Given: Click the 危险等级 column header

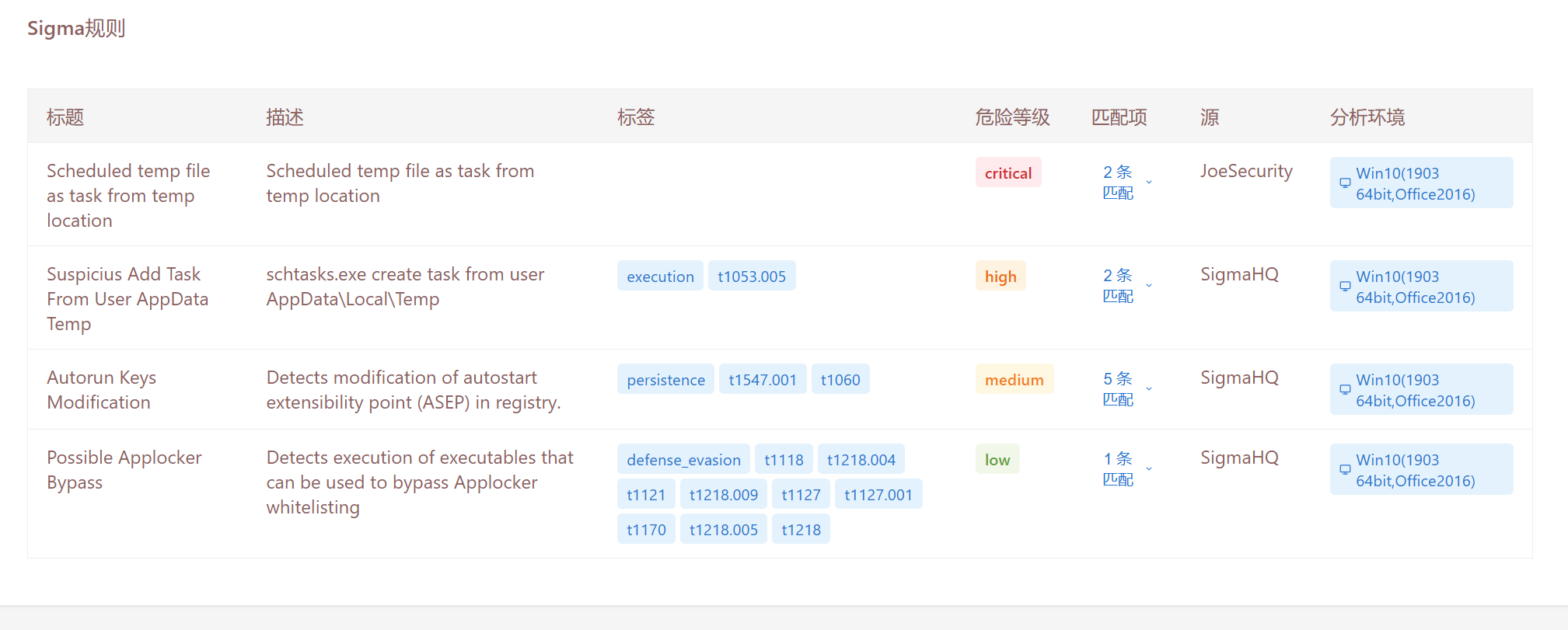Looking at the screenshot, I should point(1012,117).
